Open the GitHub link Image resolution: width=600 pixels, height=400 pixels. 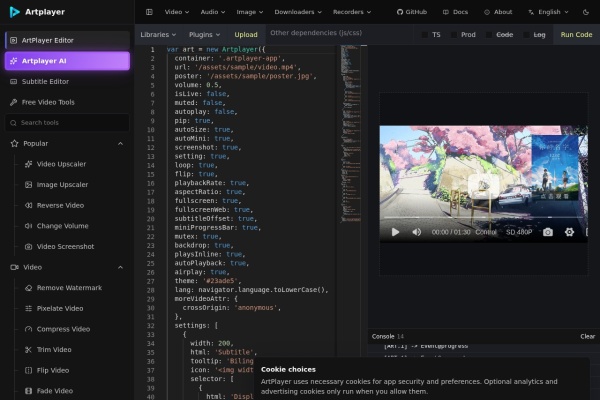[x=412, y=12]
